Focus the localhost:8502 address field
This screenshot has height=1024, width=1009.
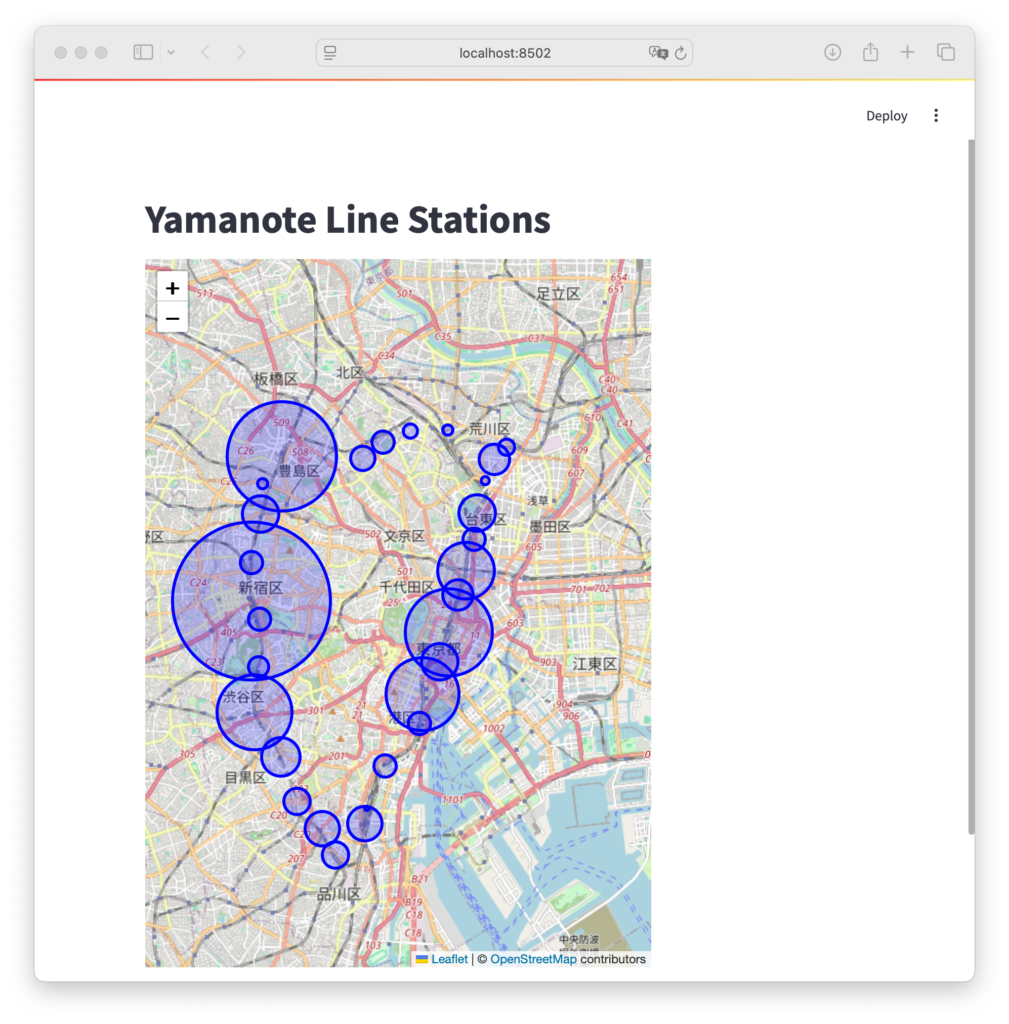coord(504,53)
